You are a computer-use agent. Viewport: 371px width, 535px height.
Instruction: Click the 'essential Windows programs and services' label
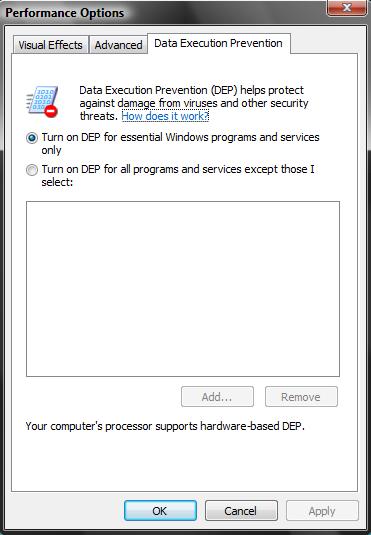click(x=181, y=144)
